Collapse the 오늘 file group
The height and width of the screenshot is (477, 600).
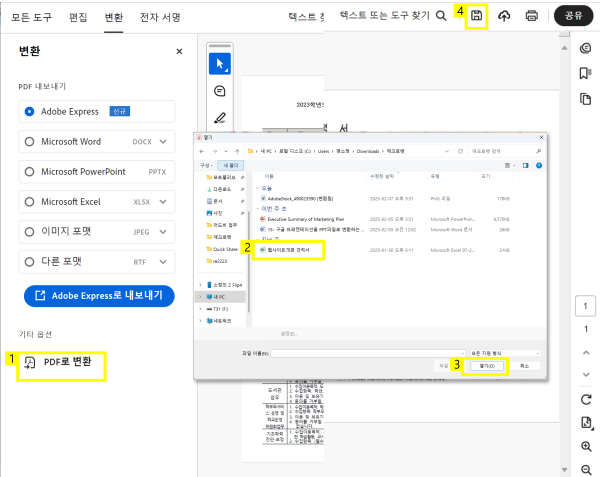[258, 188]
